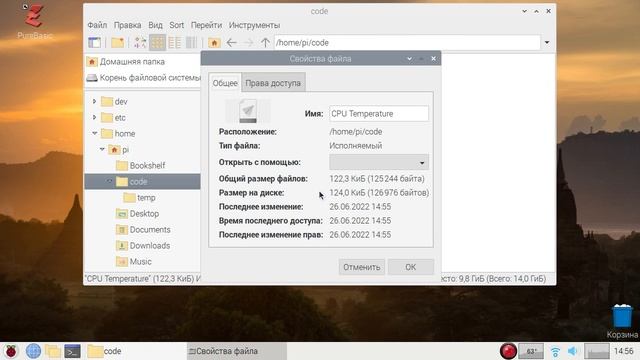Click the Отменить button
The height and width of the screenshot is (360, 640).
point(362,267)
